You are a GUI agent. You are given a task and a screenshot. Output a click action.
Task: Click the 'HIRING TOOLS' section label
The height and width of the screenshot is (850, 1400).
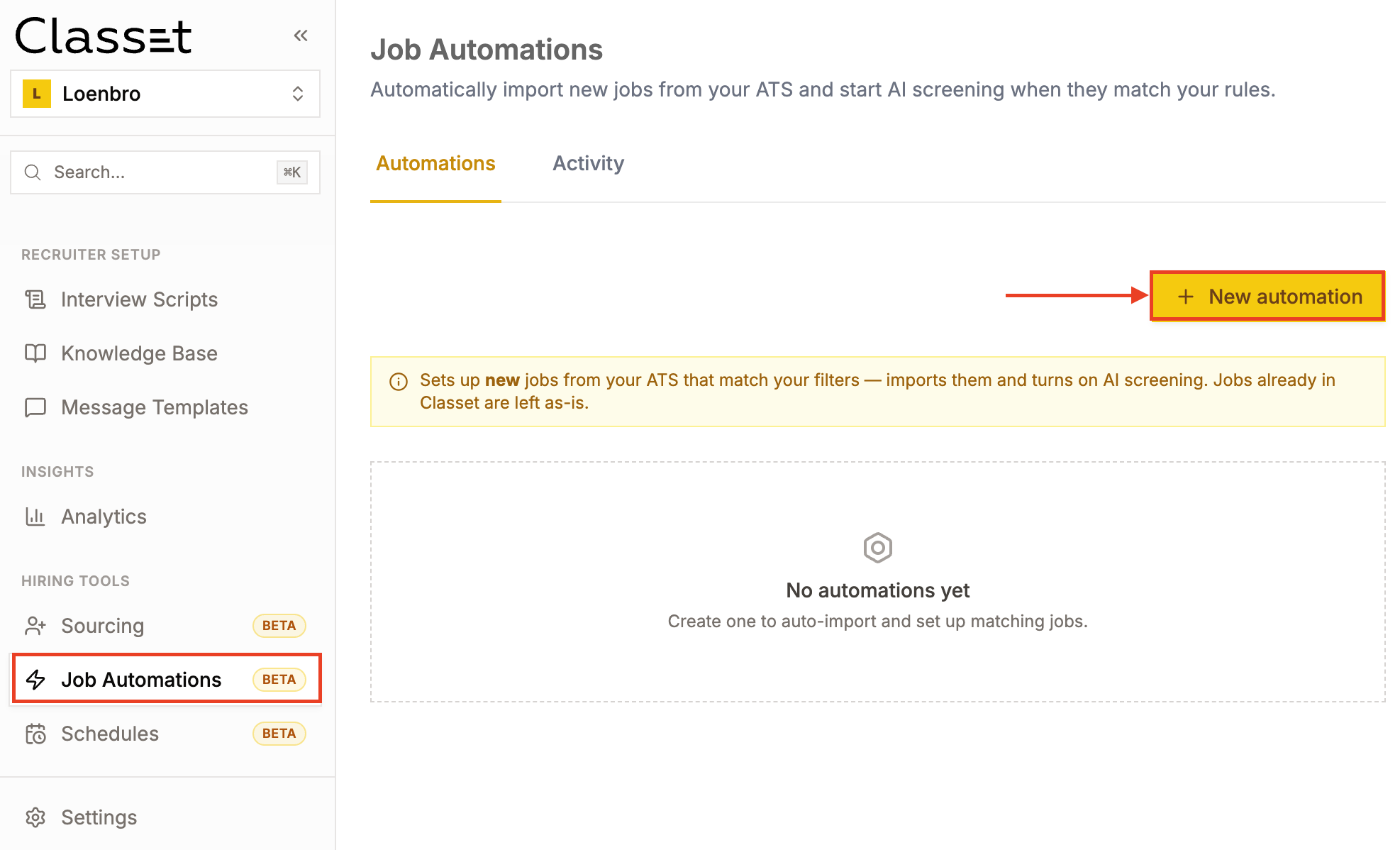point(75,581)
